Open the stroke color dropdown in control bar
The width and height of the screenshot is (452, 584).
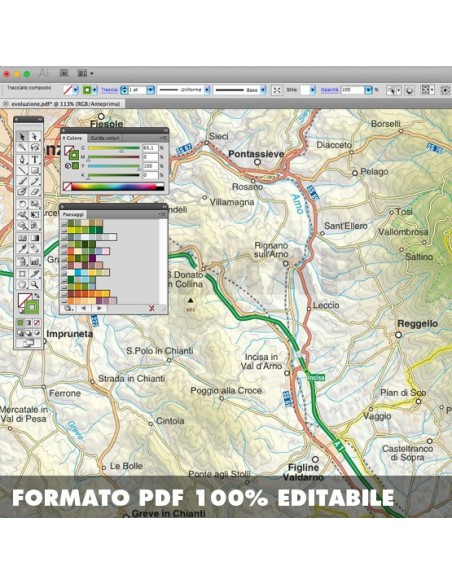click(95, 90)
